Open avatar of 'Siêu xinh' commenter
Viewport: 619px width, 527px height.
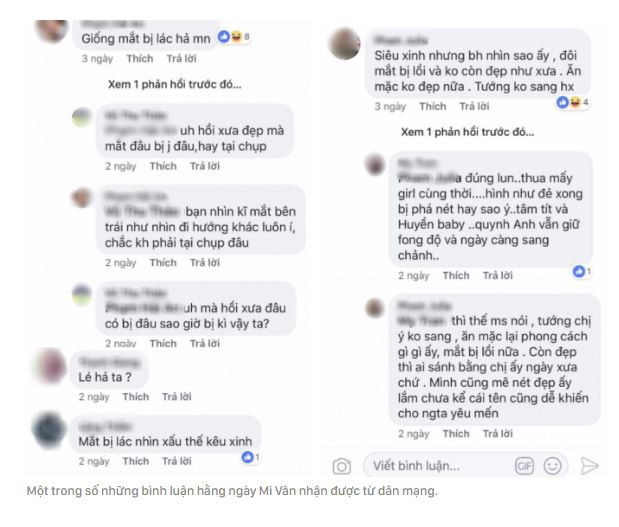tap(345, 44)
